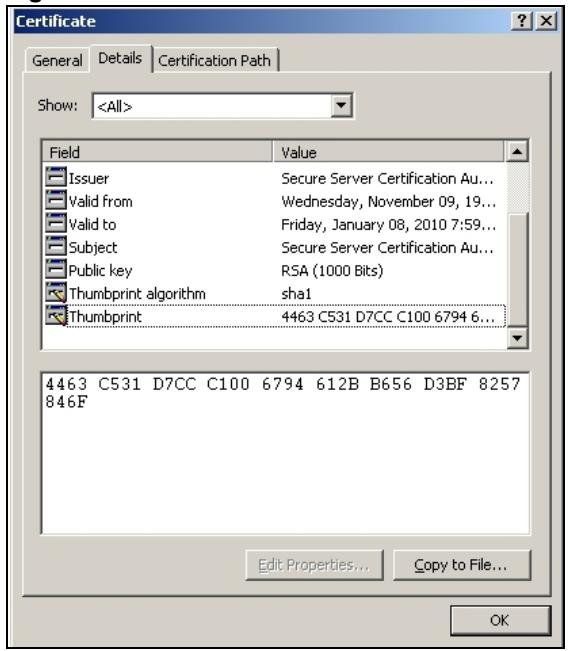This screenshot has width=568, height=651.
Task: Click the Issuer value Secure Server Certification Au...
Action: pos(388,179)
